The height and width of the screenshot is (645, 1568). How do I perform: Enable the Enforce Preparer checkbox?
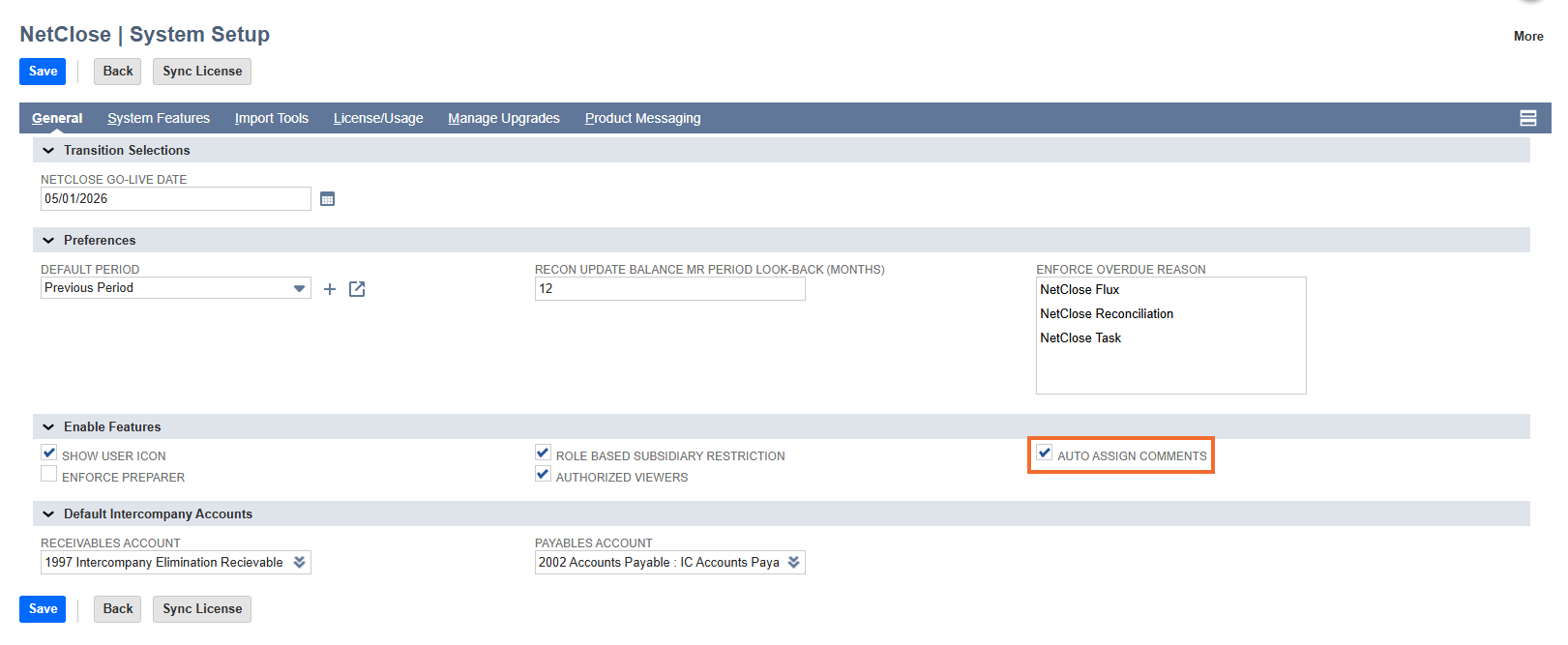pyautogui.click(x=49, y=474)
